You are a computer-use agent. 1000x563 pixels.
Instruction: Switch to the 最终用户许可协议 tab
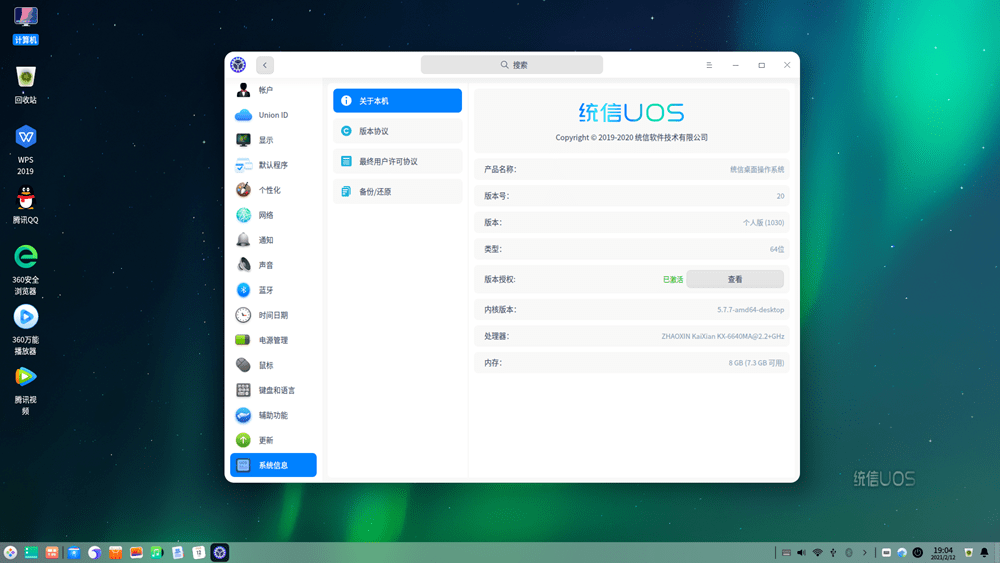(x=397, y=161)
